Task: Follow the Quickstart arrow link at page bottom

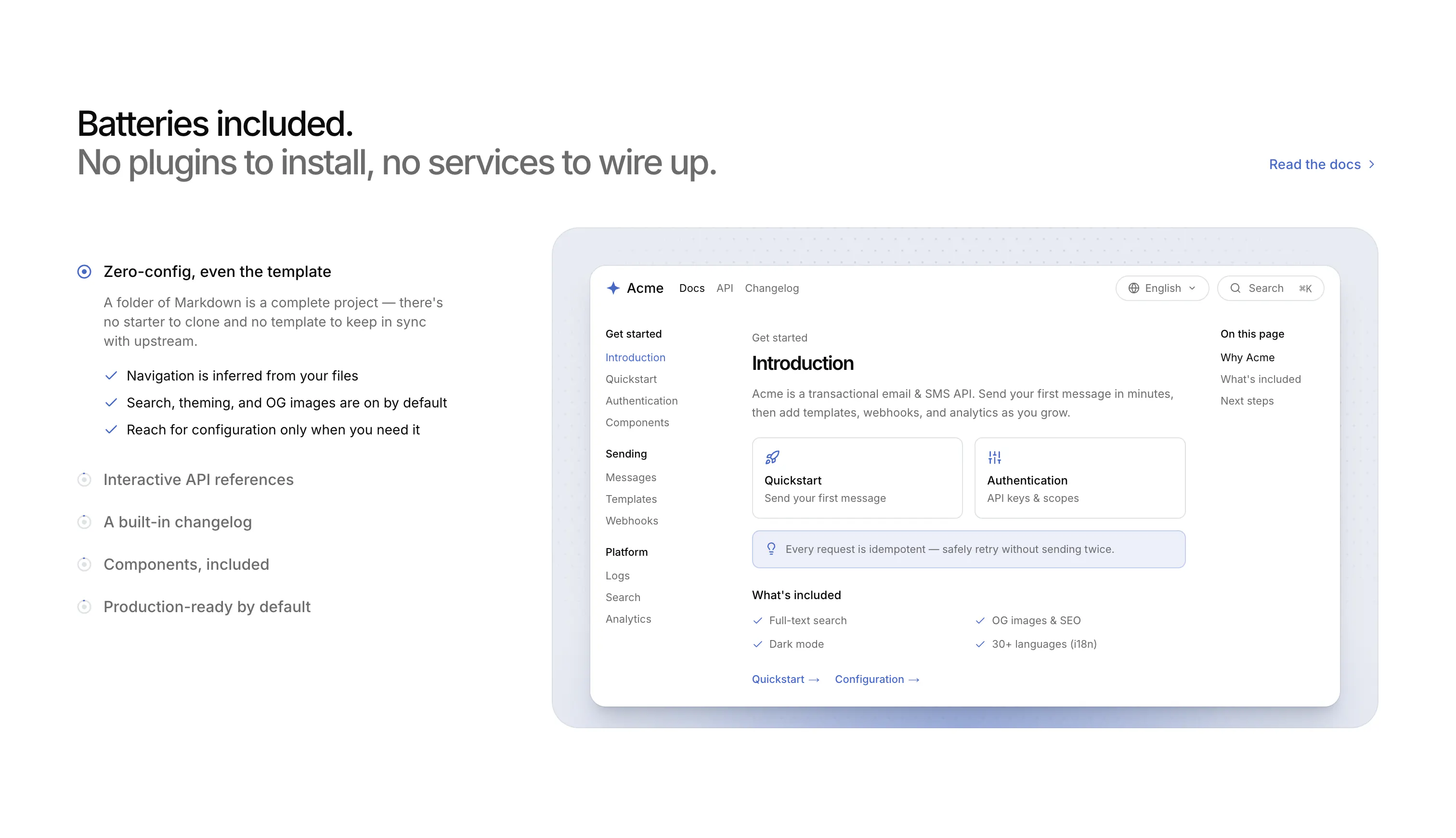Action: [785, 679]
